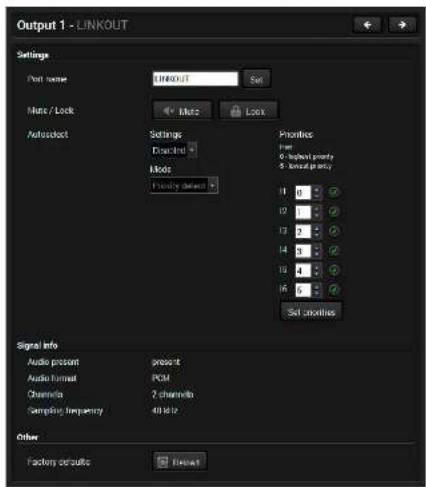Open Autoselect Settings dropdown showing Disabled
Image resolution: width=426 pixels, height=487 pixels.
point(174,150)
